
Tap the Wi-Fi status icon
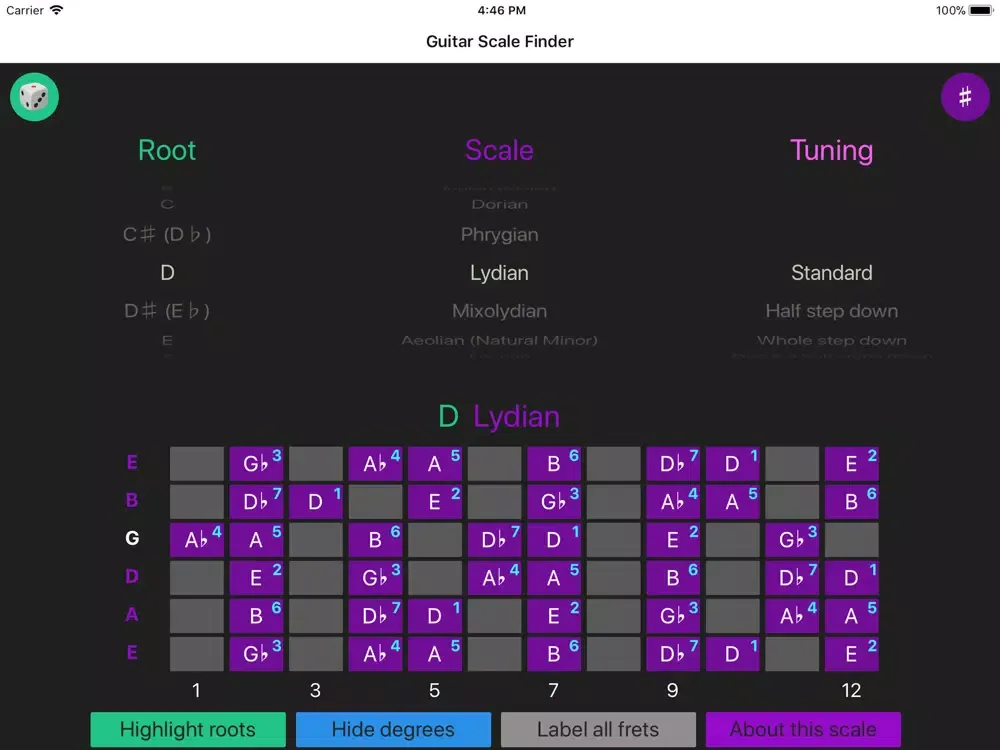[x=57, y=10]
